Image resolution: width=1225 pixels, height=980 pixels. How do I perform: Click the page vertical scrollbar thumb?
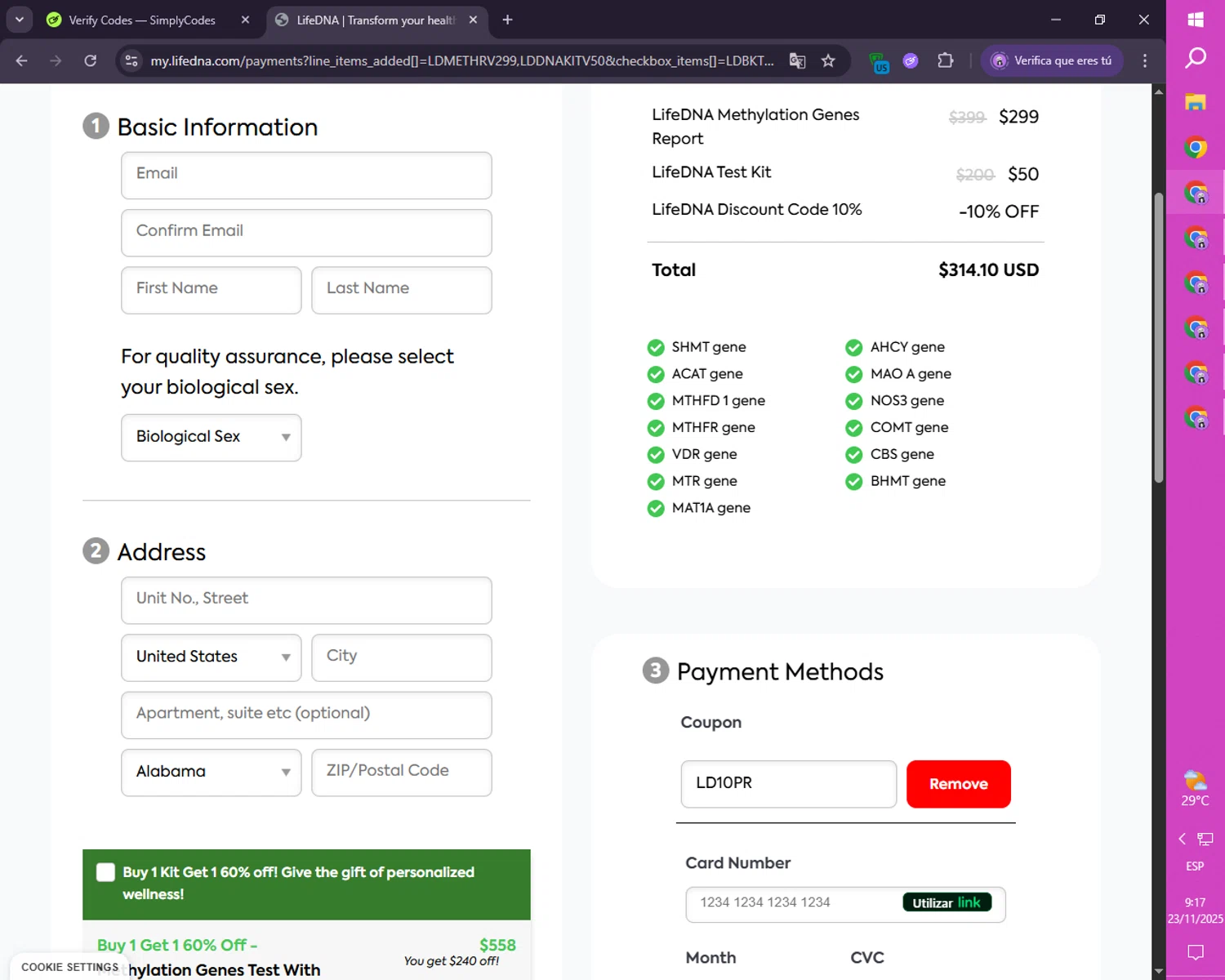tap(1158, 336)
